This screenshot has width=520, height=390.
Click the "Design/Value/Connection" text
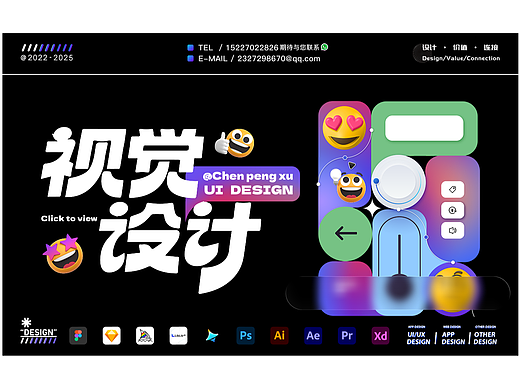point(461,58)
